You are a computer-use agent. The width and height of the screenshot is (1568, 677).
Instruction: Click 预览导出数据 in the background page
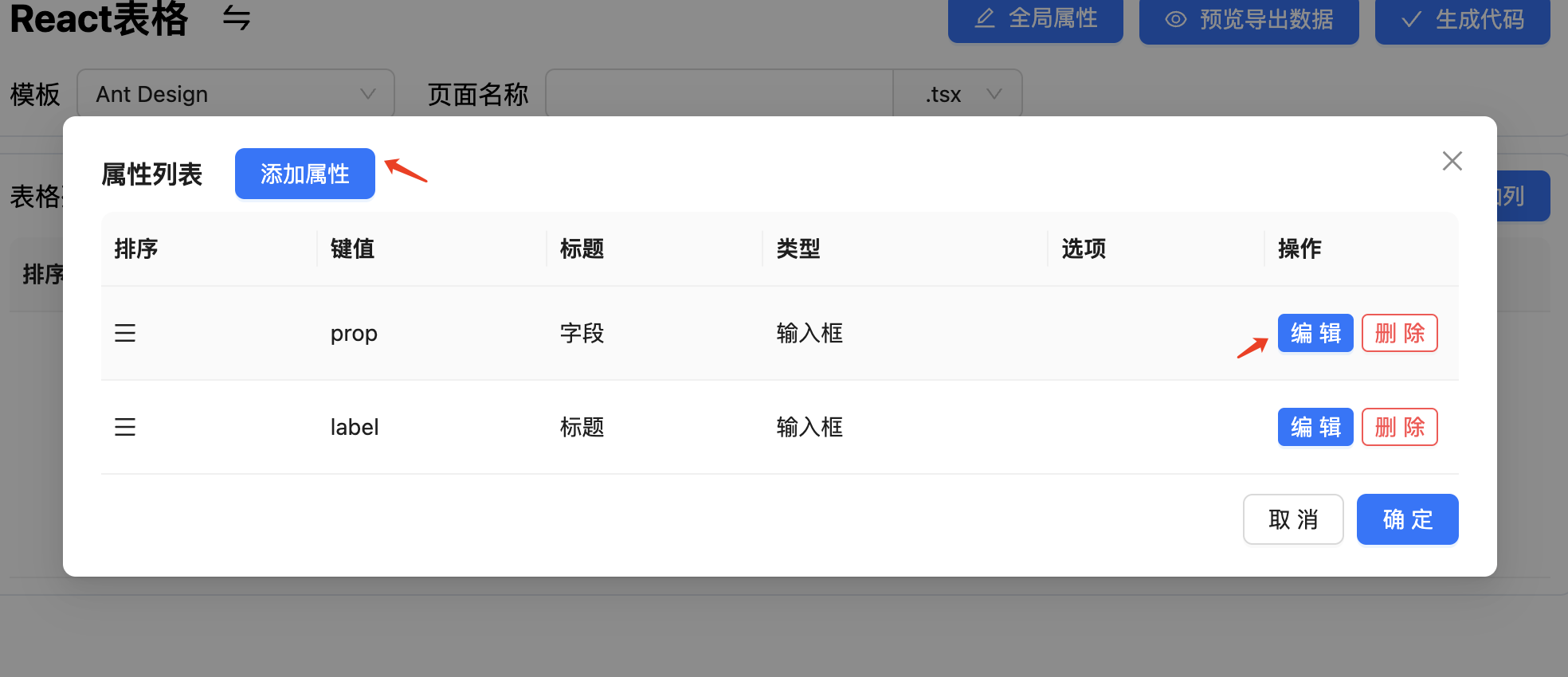[1249, 19]
